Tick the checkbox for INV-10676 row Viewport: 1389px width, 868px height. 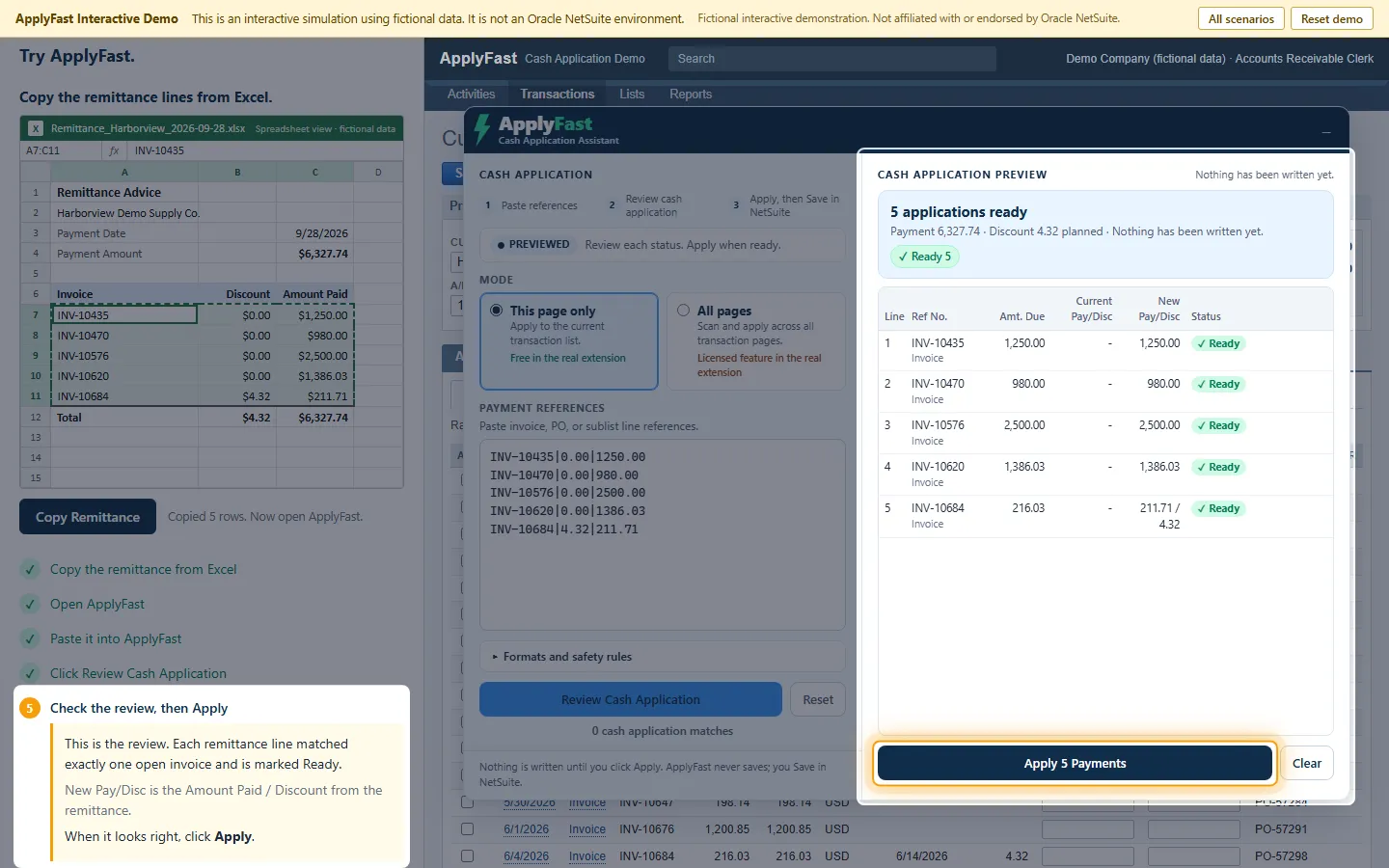[x=468, y=828]
